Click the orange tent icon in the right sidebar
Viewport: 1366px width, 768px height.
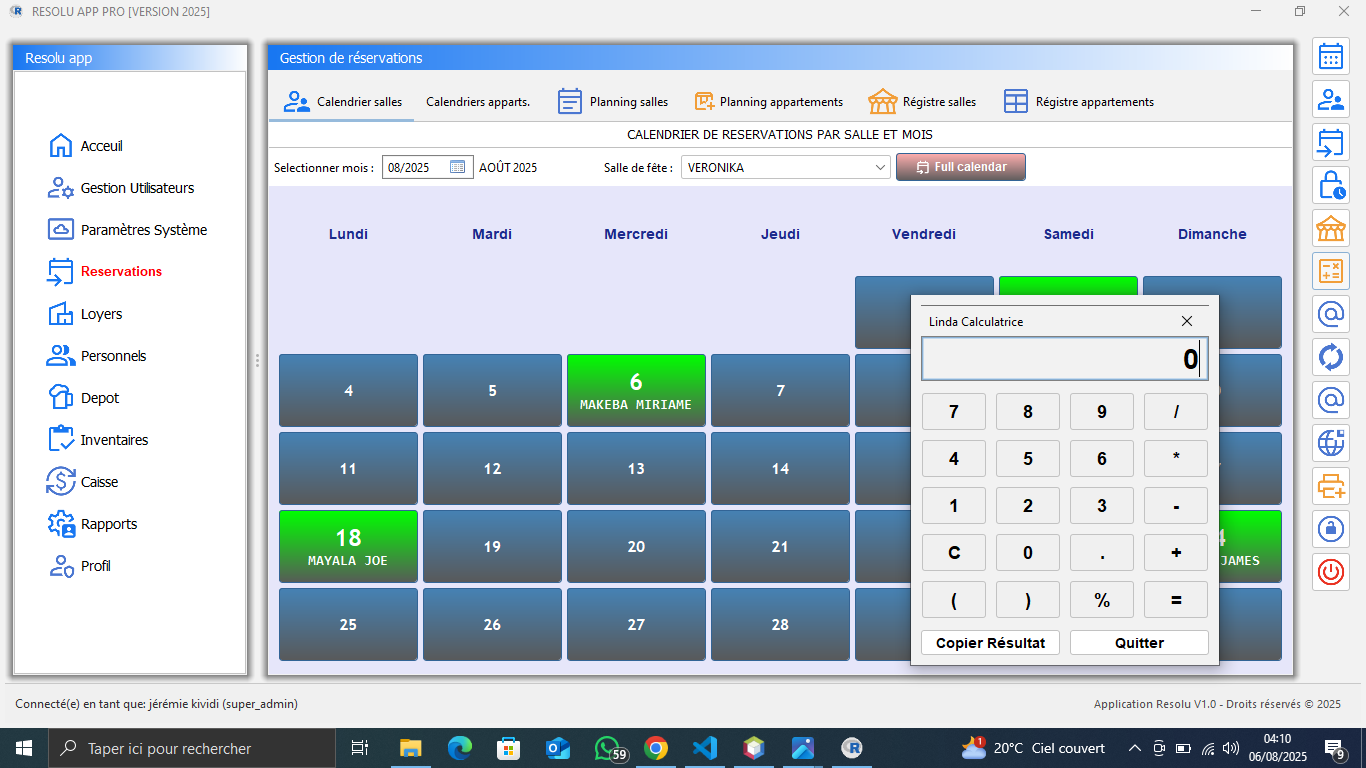coord(1330,228)
